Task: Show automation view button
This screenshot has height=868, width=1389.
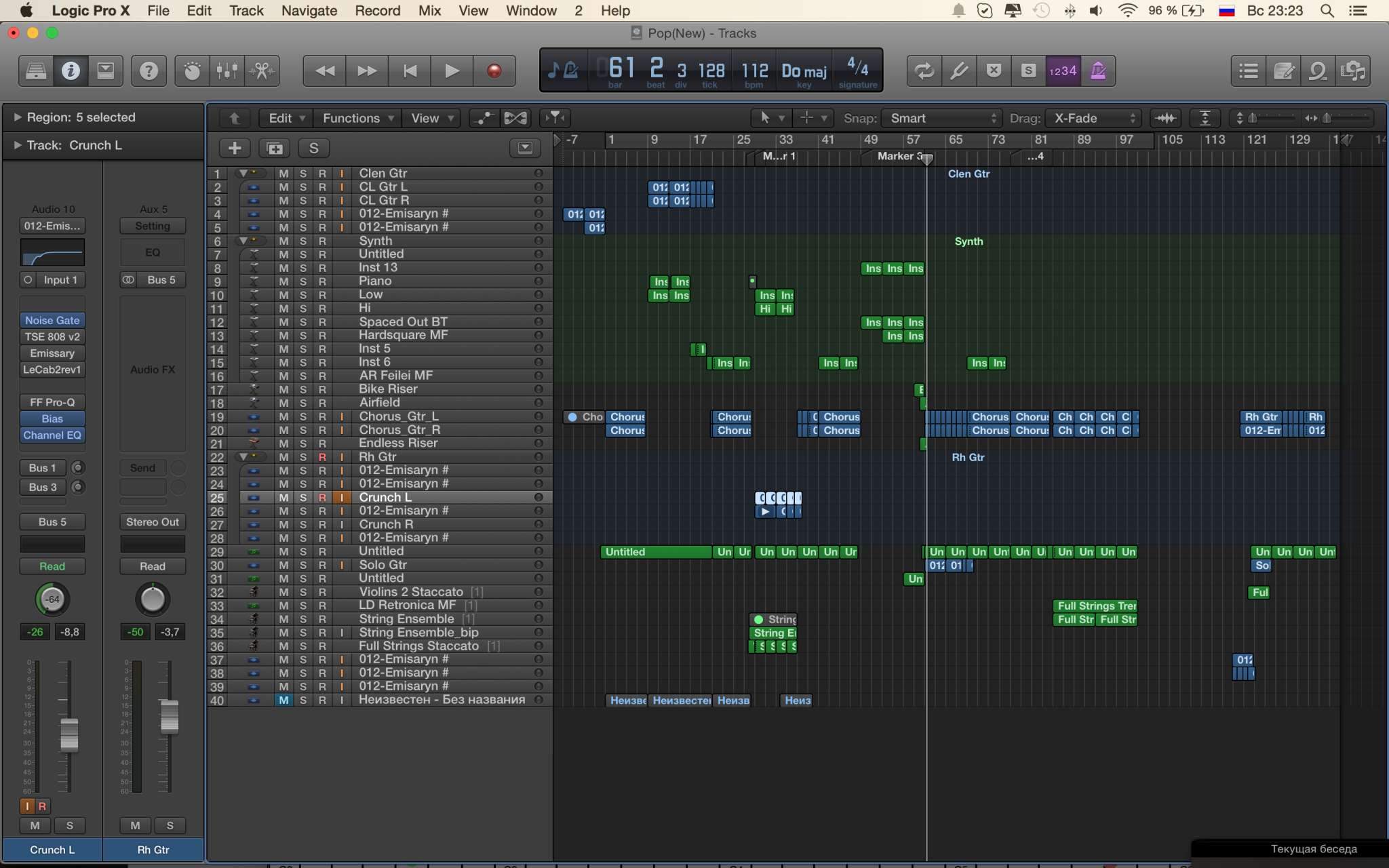Action: pos(483,118)
